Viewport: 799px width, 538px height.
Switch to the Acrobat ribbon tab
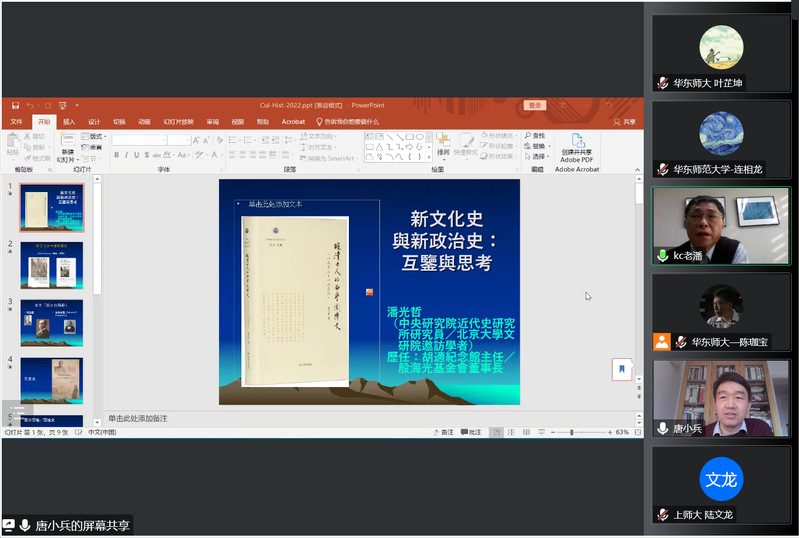pos(293,121)
